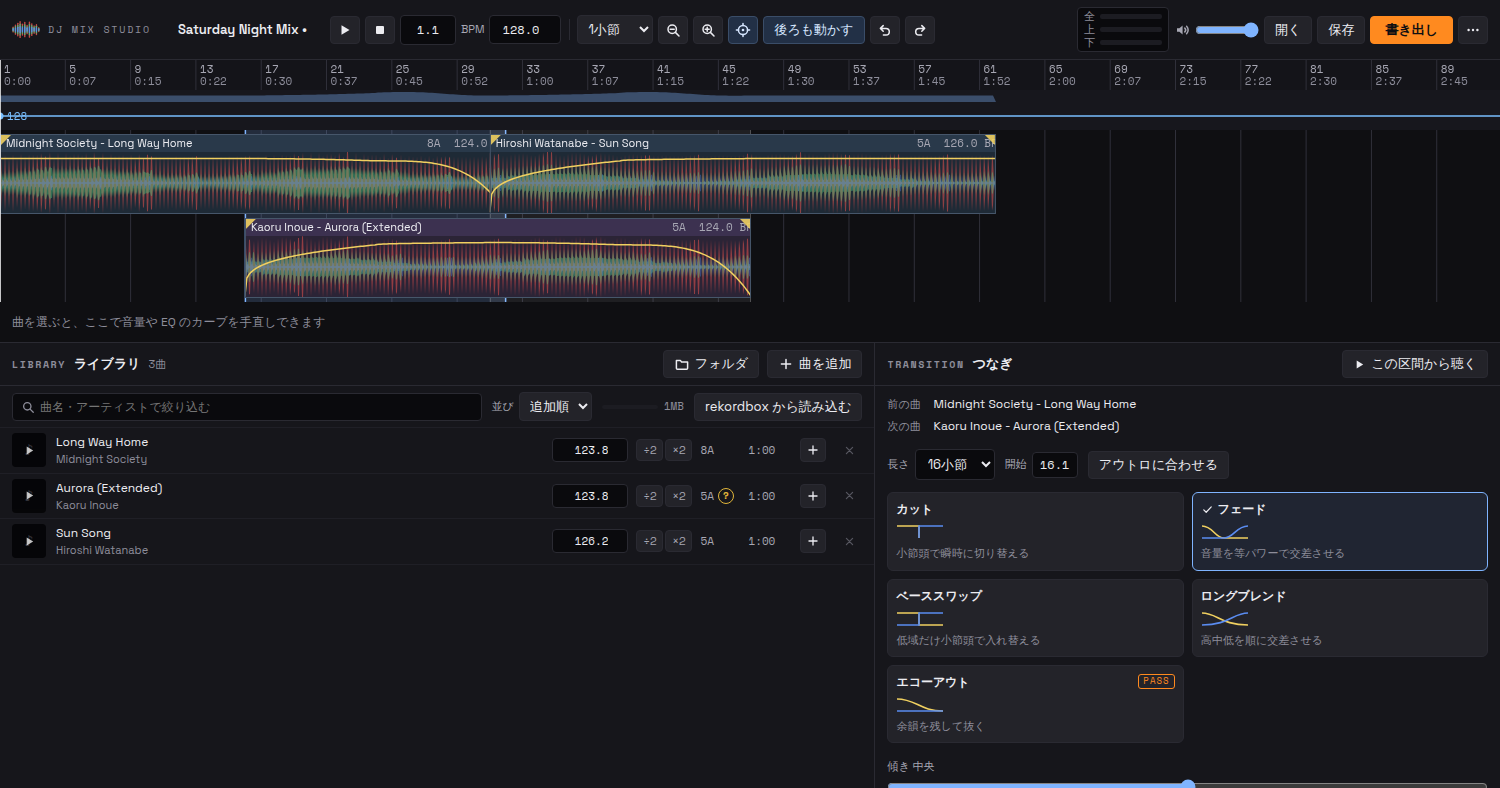Click the 保存 save button
Image resolution: width=1500 pixels, height=788 pixels.
tap(1341, 30)
